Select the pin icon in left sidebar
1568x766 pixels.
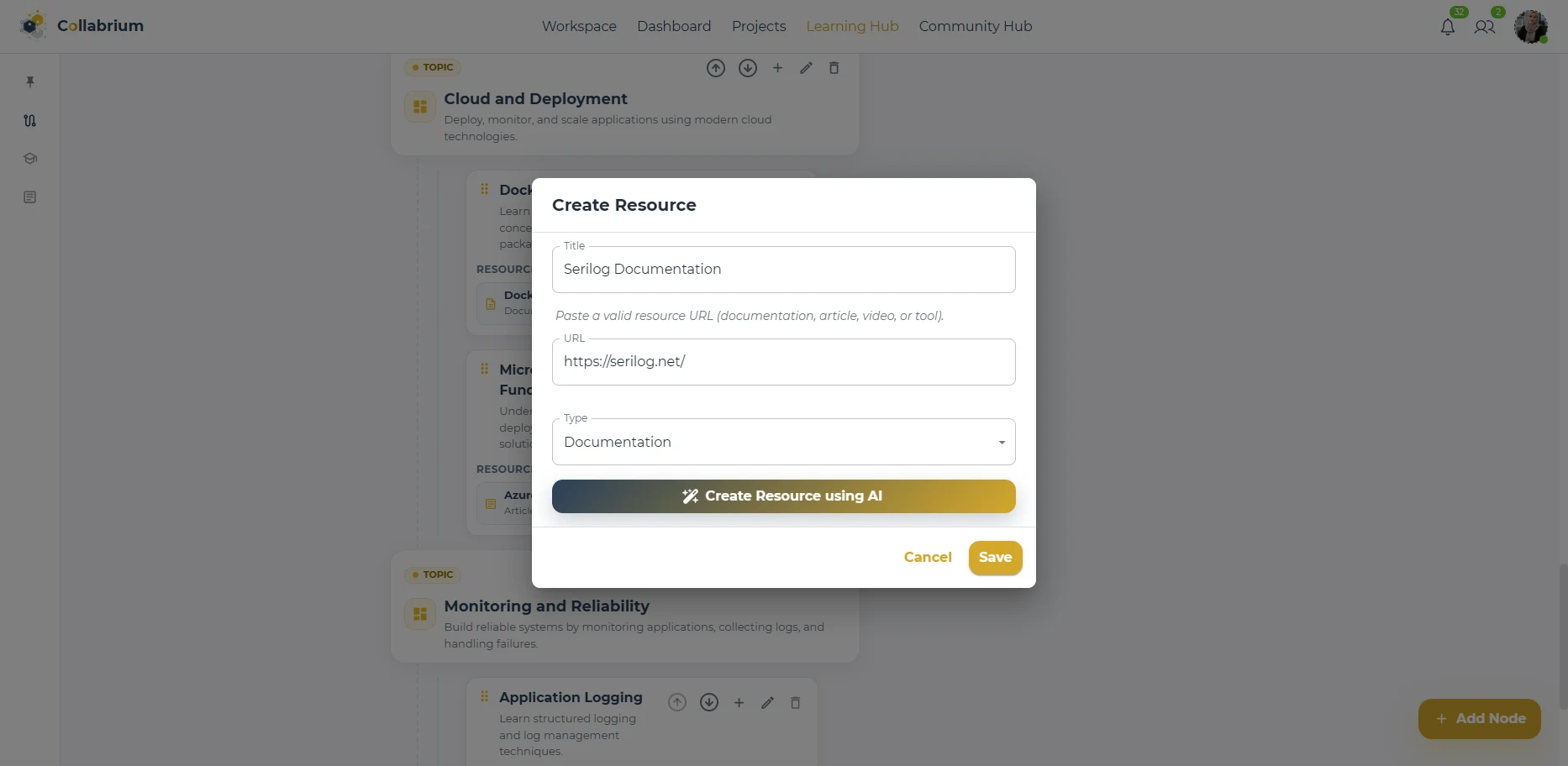click(30, 81)
